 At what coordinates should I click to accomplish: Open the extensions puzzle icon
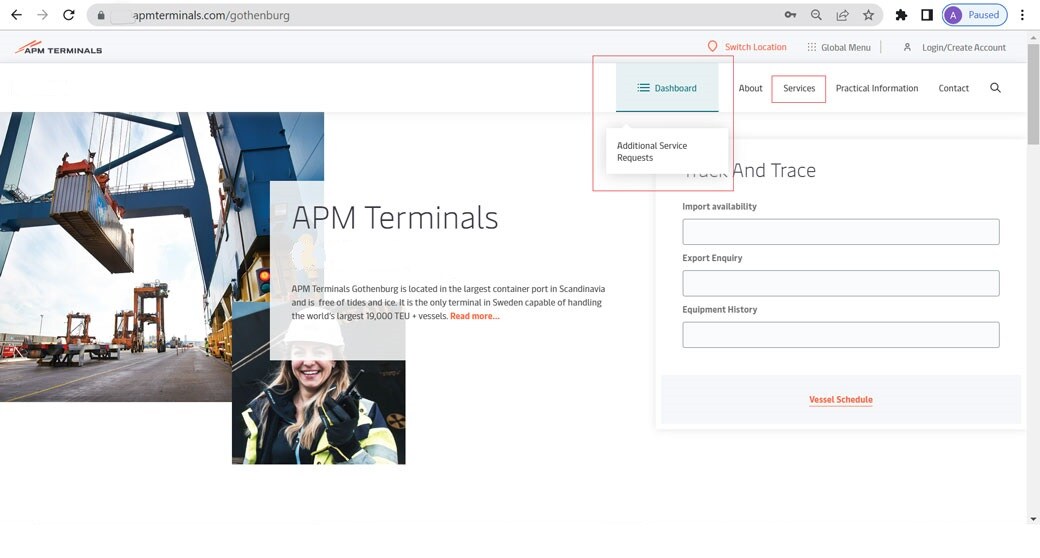pyautogui.click(x=901, y=15)
